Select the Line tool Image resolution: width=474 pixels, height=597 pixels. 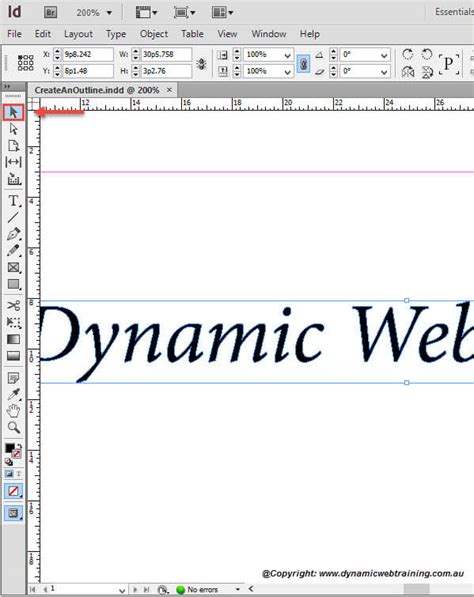click(x=13, y=217)
